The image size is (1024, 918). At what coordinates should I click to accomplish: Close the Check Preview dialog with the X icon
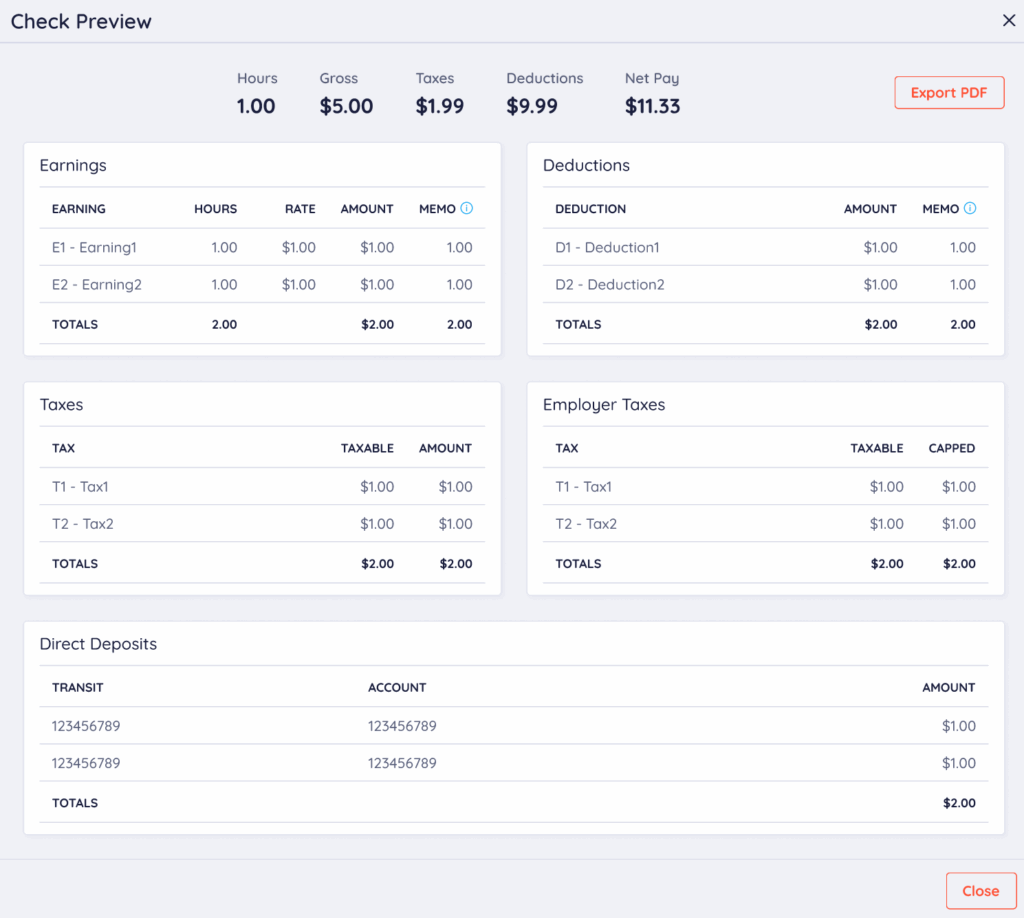(x=1008, y=21)
